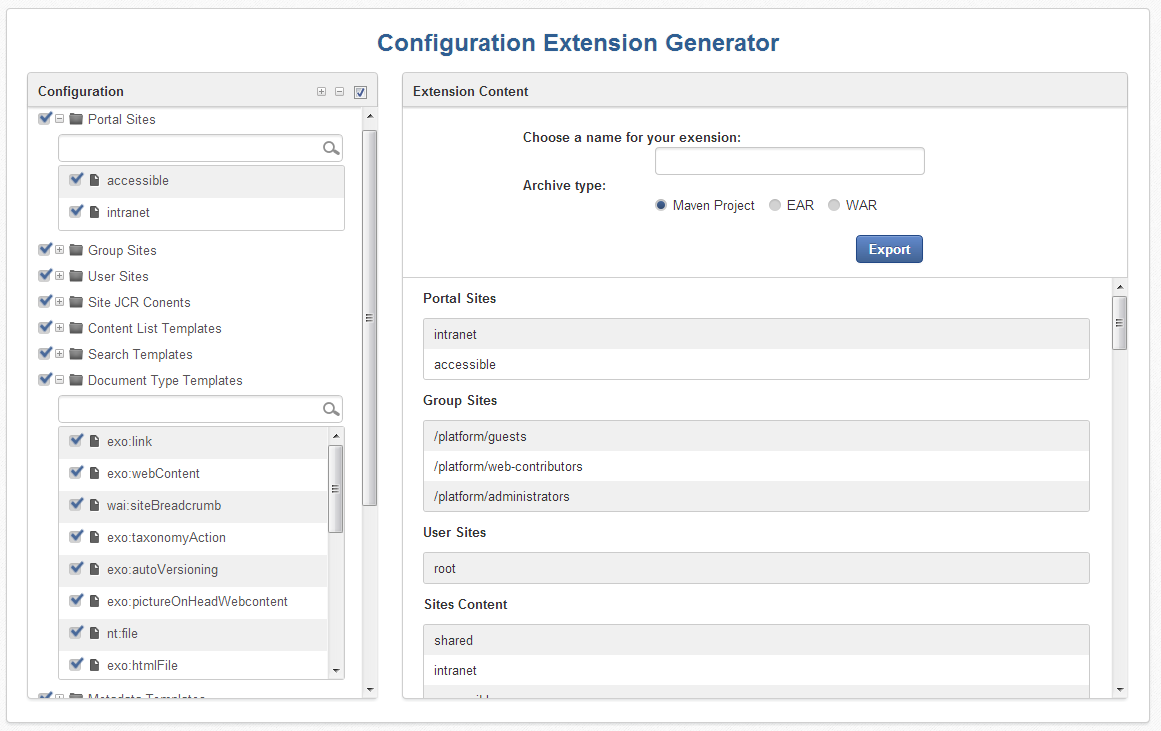Focus the extension name text field
The image size is (1161, 731).
[x=789, y=161]
